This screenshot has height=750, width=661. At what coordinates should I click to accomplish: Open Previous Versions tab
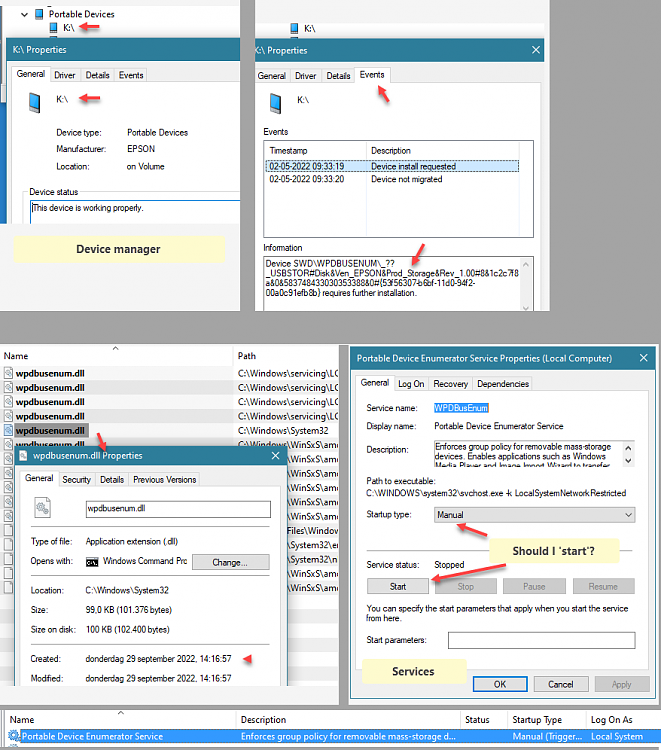(x=165, y=480)
